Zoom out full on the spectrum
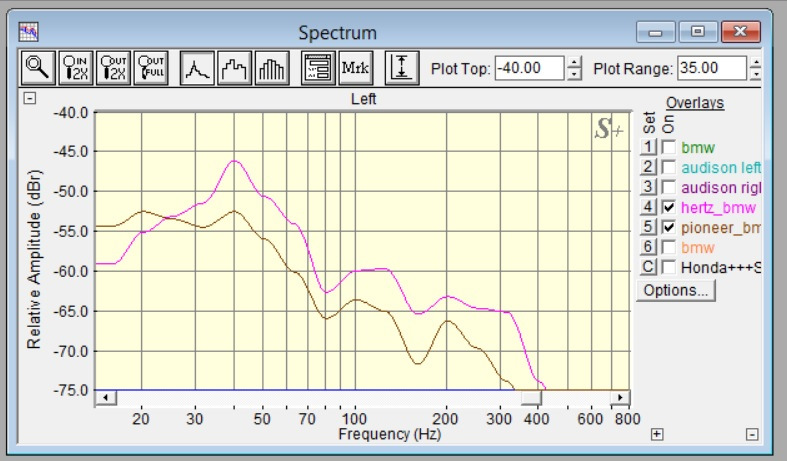 tap(151, 68)
